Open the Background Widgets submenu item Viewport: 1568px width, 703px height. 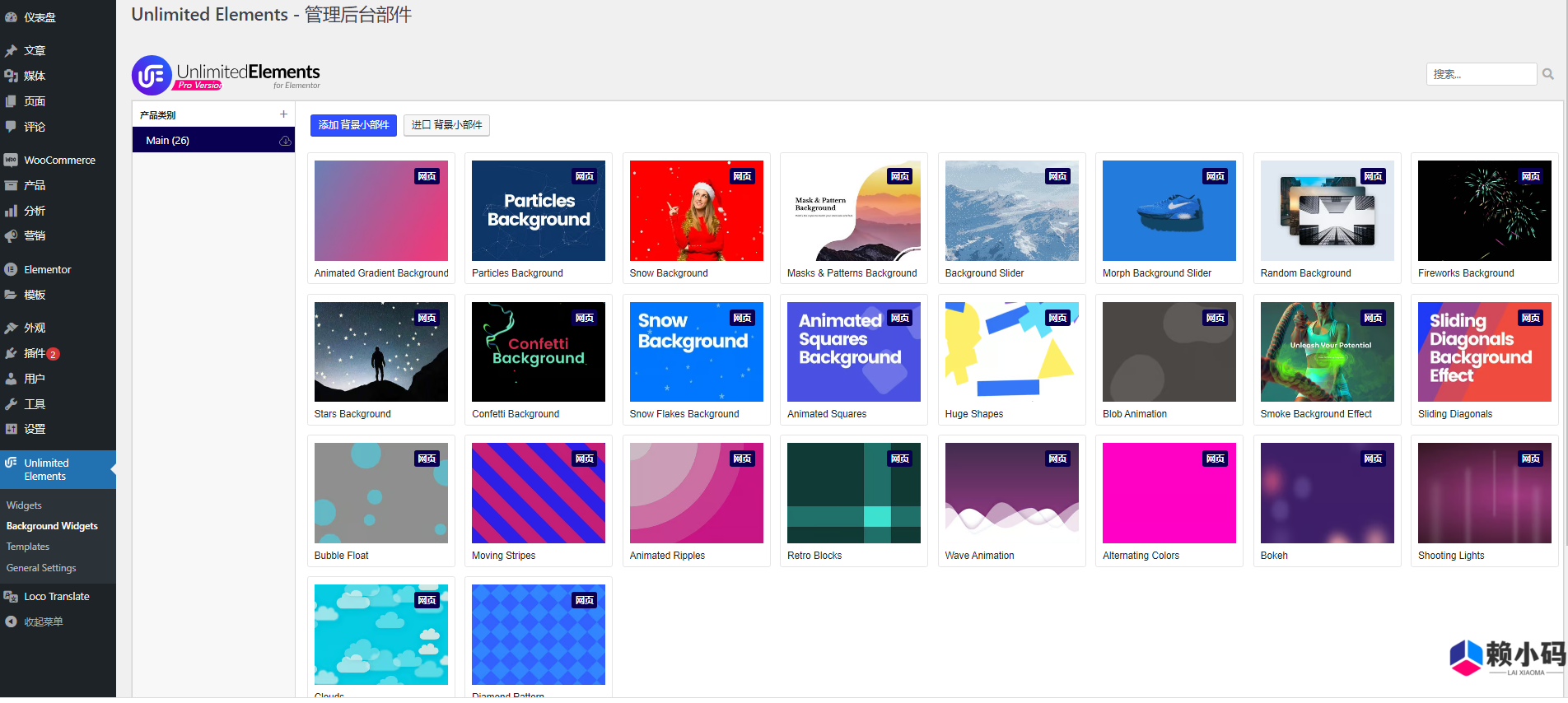[52, 526]
